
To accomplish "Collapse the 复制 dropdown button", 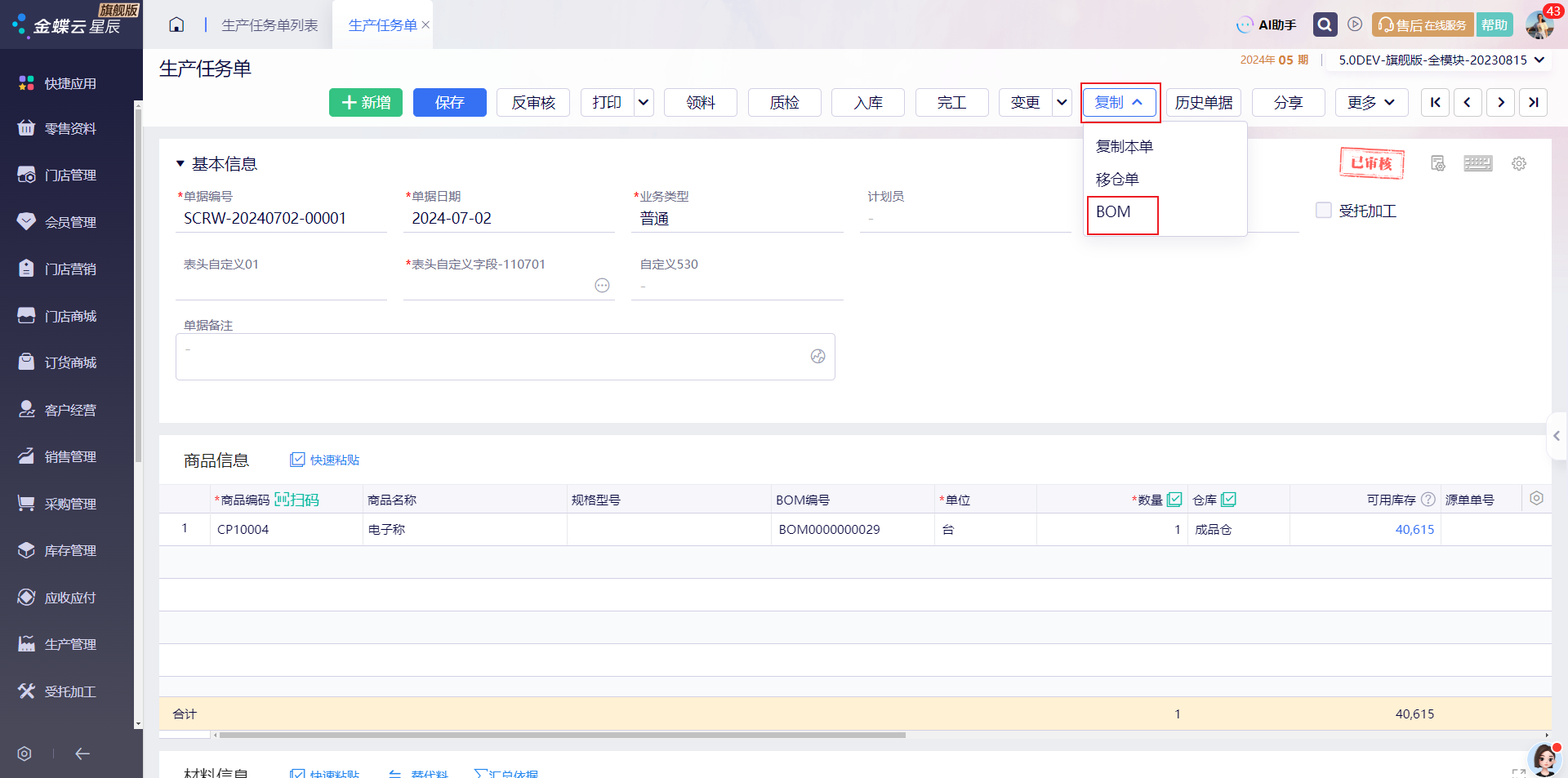I will [1120, 102].
